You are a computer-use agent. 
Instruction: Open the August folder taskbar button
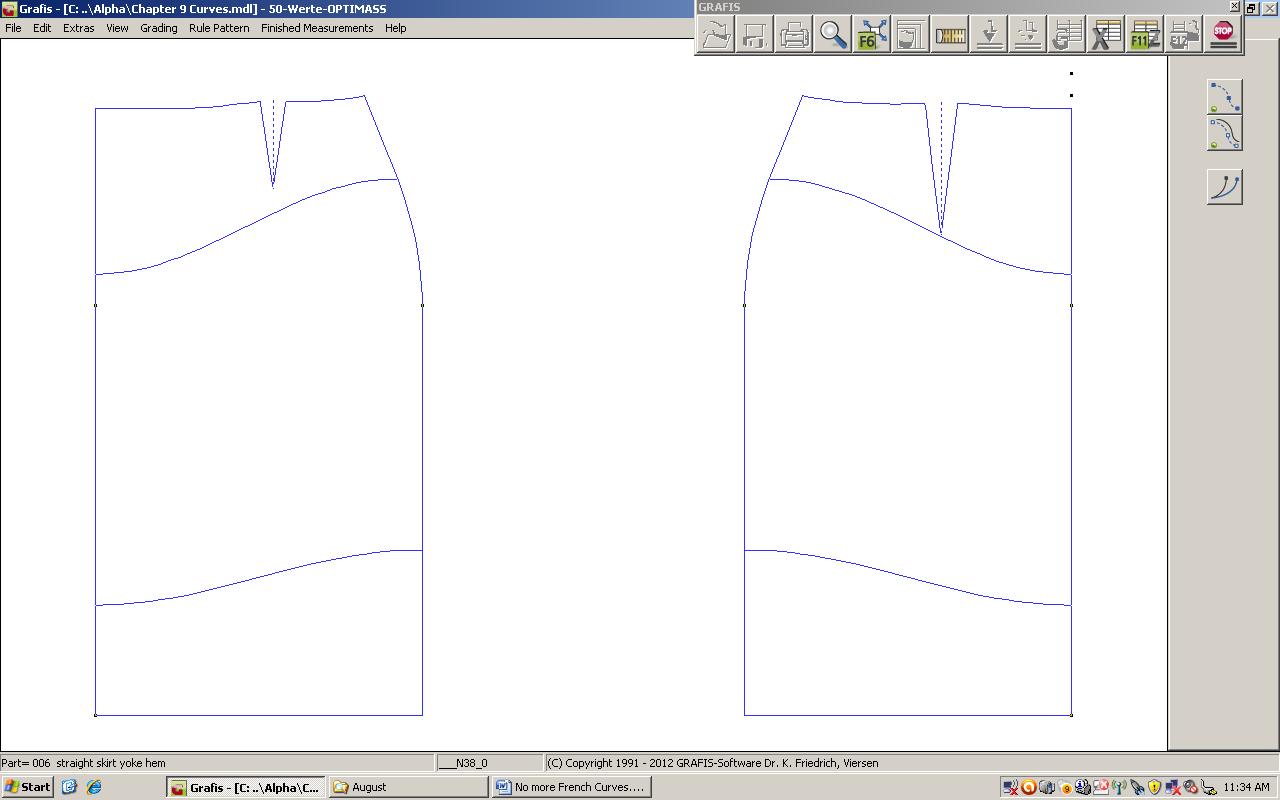click(408, 787)
